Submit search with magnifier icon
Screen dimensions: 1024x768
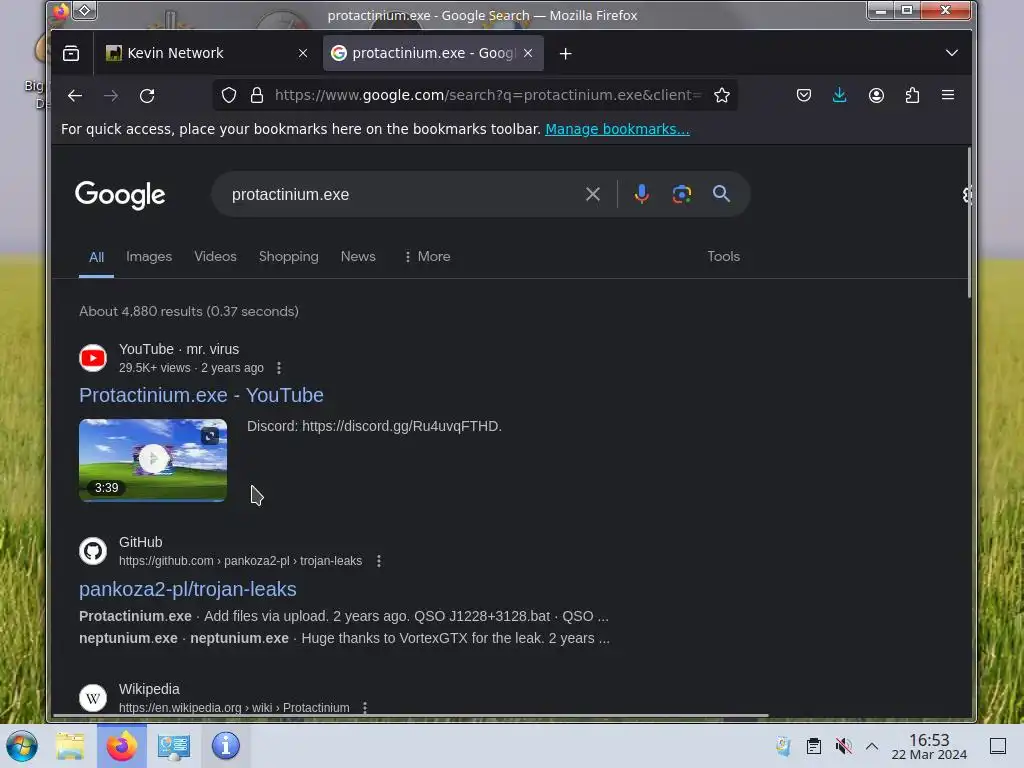click(721, 194)
